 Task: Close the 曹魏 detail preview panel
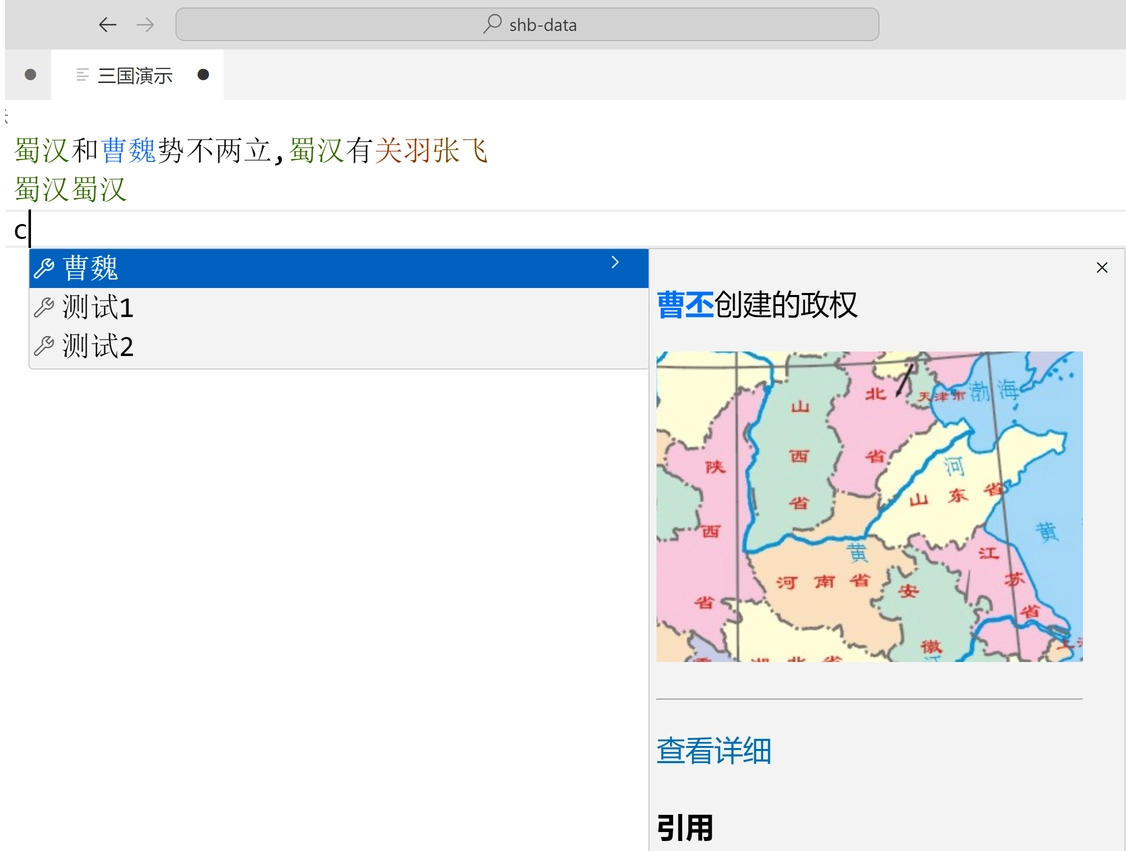(x=1102, y=267)
